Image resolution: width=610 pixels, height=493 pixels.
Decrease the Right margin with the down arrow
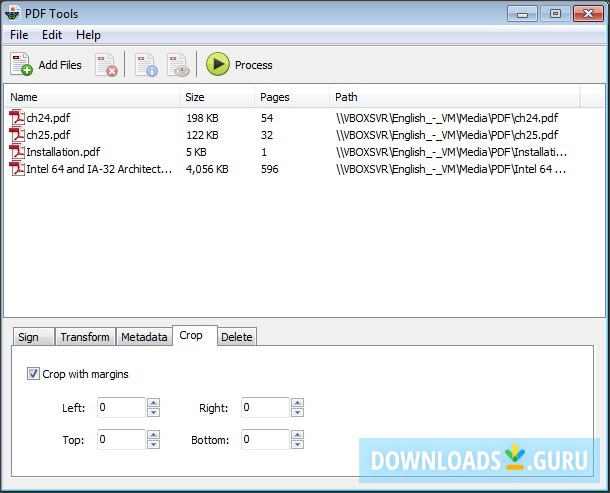(x=297, y=412)
